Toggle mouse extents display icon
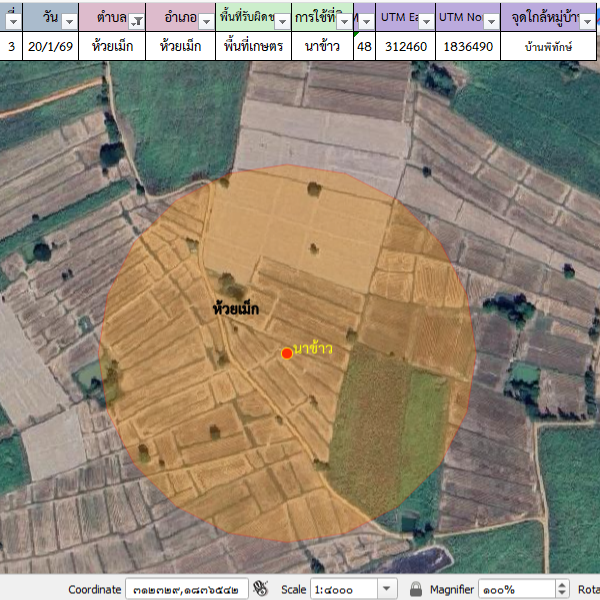This screenshot has height=600, width=600. click(261, 589)
